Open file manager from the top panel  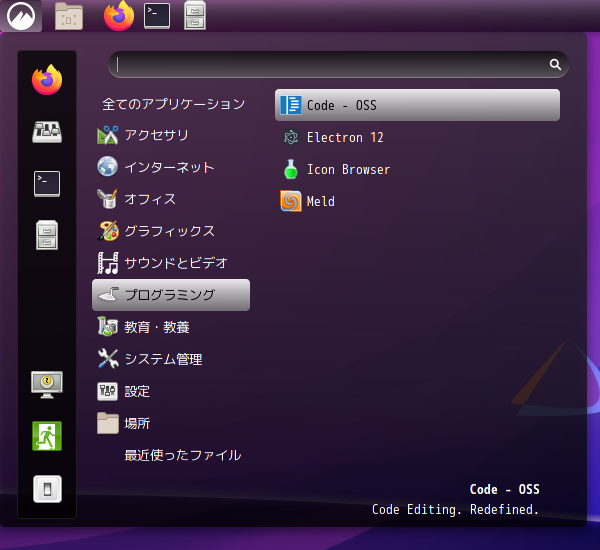(x=195, y=15)
